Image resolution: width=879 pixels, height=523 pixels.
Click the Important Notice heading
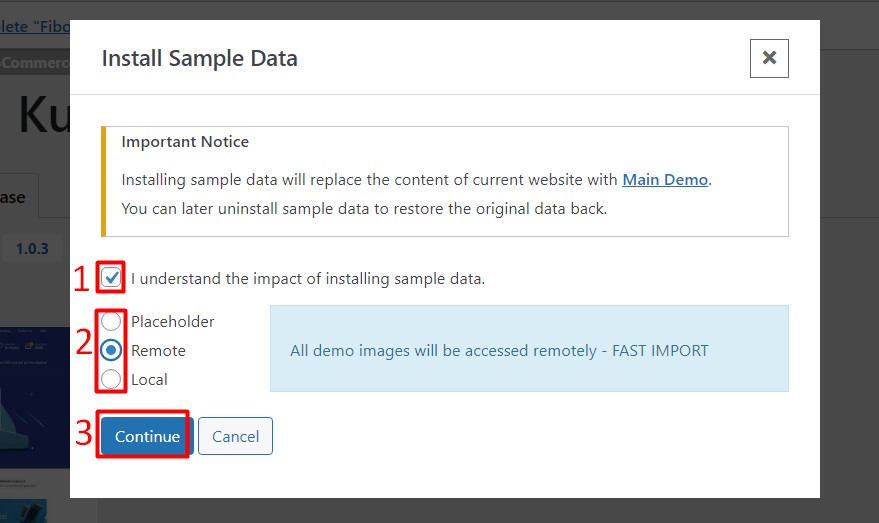(x=185, y=141)
